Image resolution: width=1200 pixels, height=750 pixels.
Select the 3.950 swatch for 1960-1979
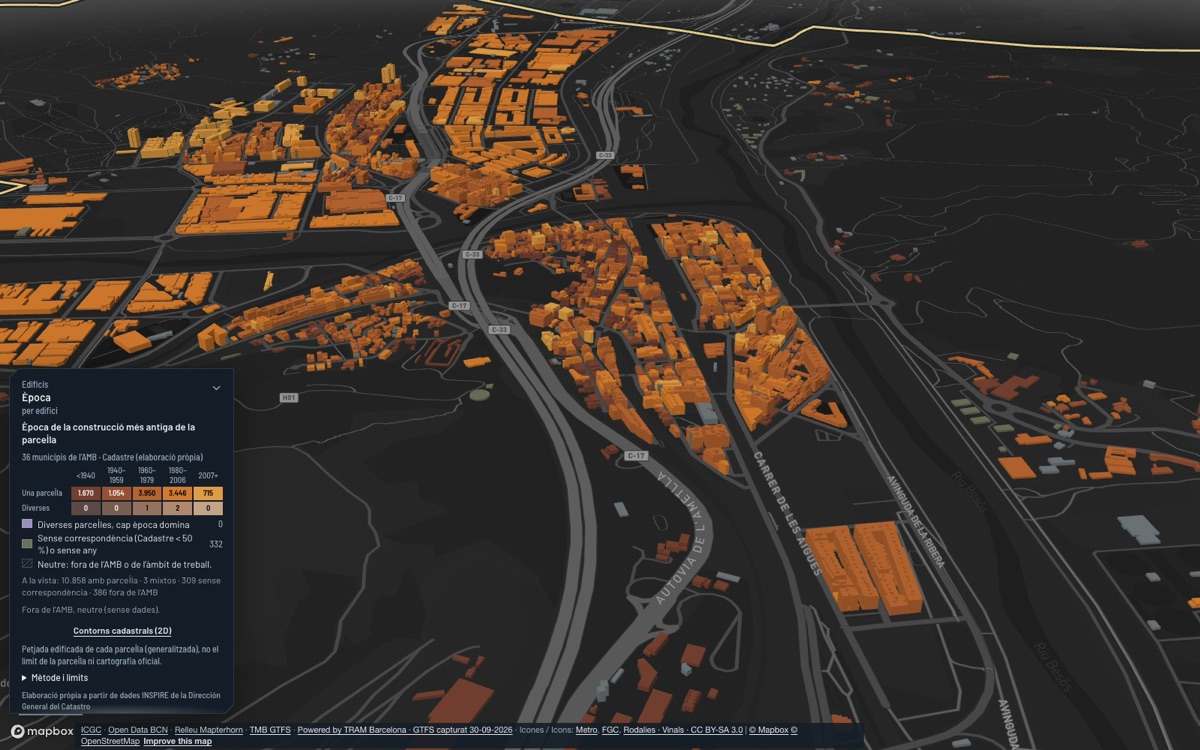[146, 493]
